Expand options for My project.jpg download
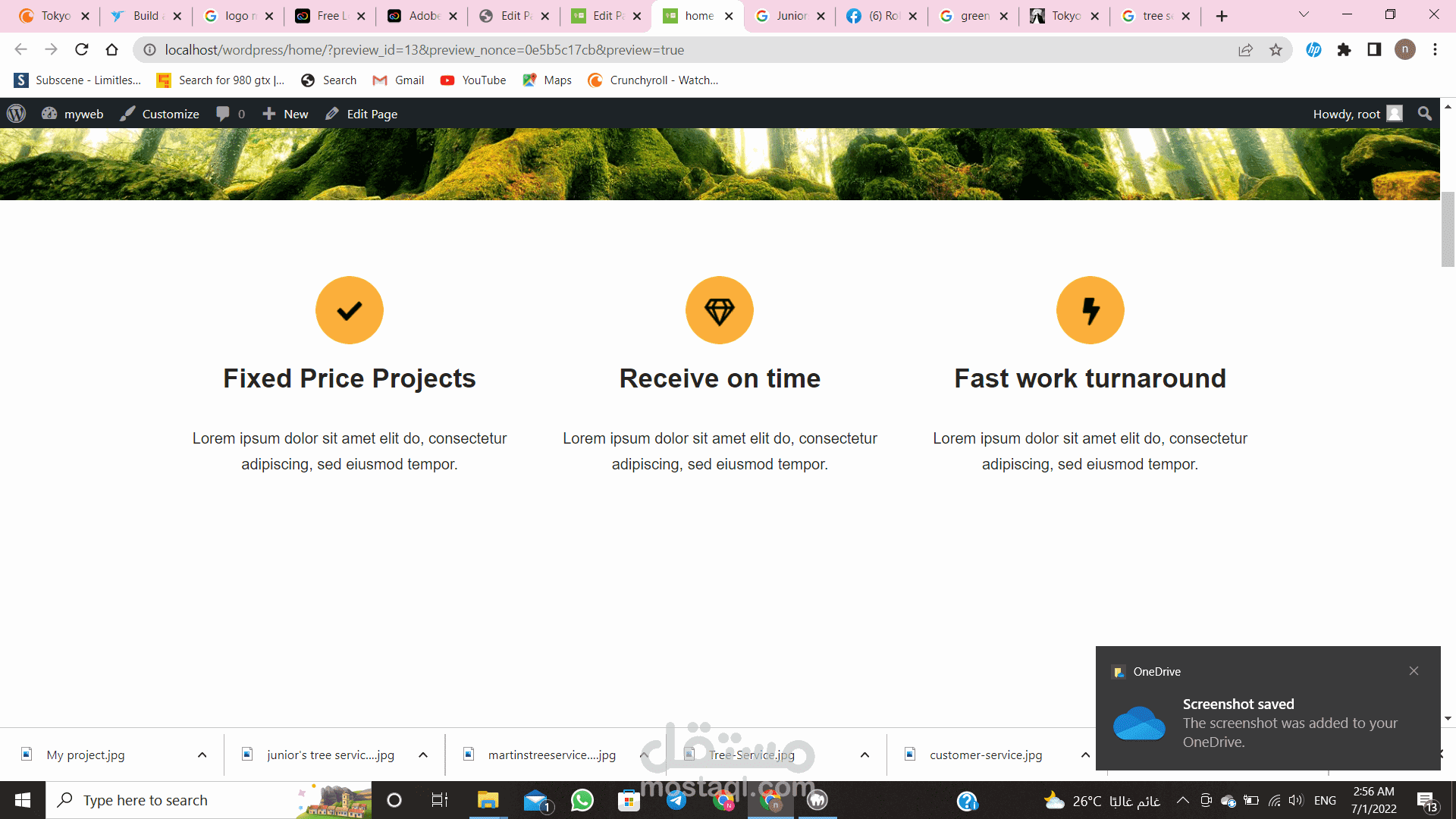 click(x=202, y=755)
